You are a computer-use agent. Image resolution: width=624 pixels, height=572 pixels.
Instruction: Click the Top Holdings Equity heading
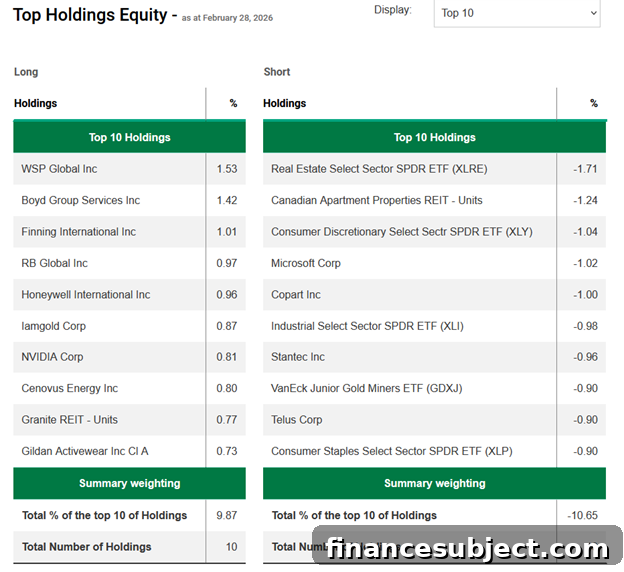(x=90, y=15)
